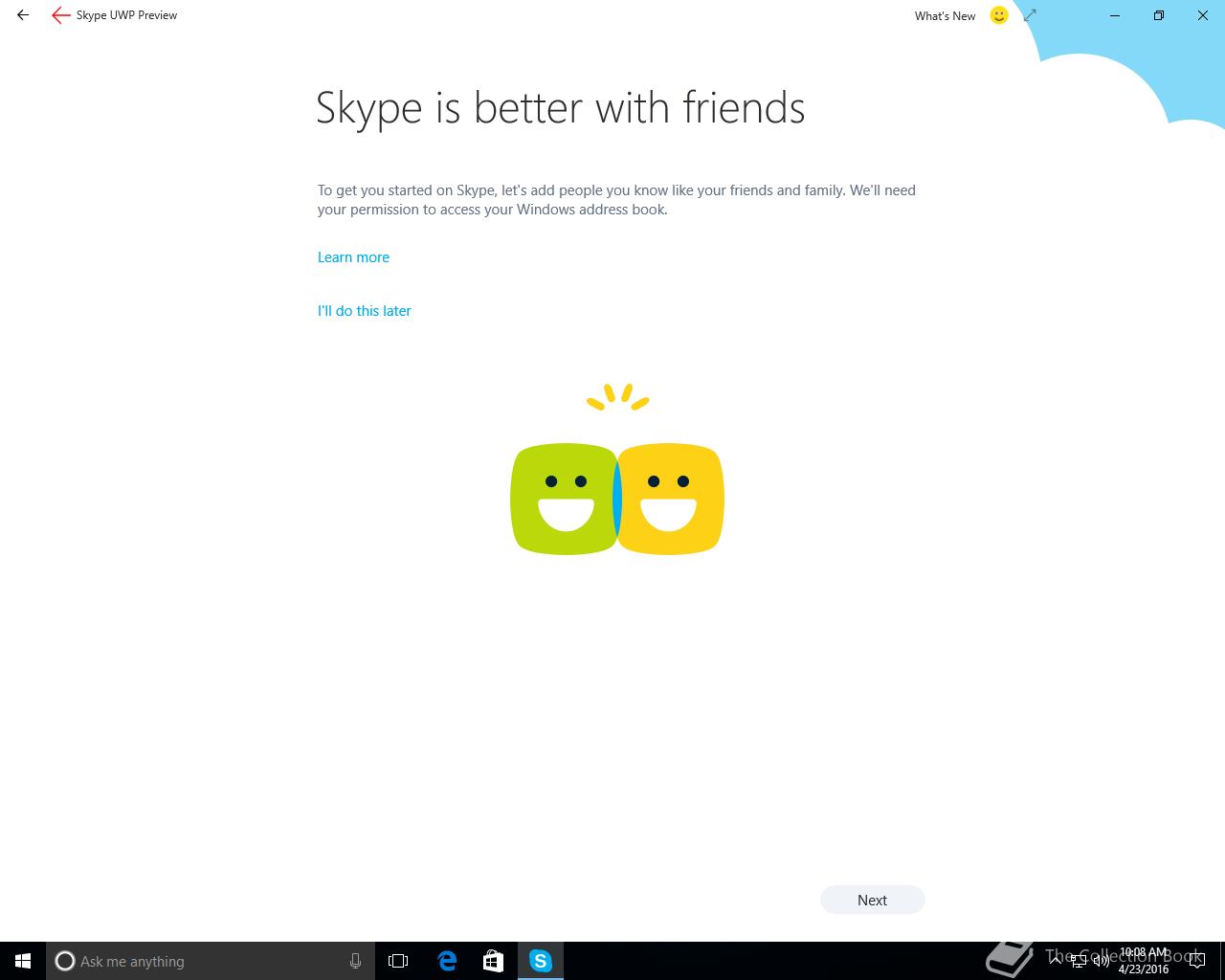Close the Skype UWP Preview window

coord(1203,15)
